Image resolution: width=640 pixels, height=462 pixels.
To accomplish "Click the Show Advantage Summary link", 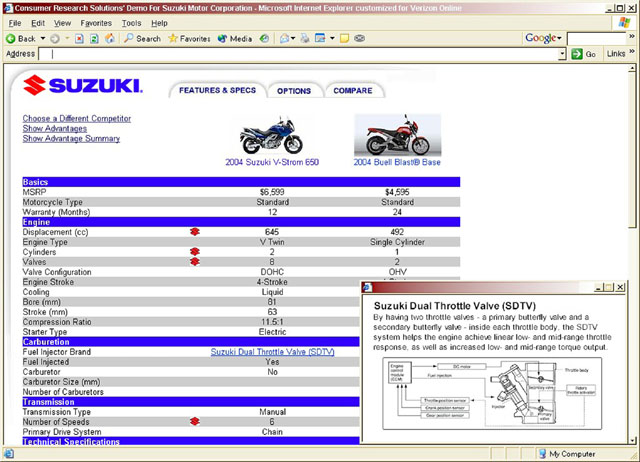I will click(x=71, y=139).
